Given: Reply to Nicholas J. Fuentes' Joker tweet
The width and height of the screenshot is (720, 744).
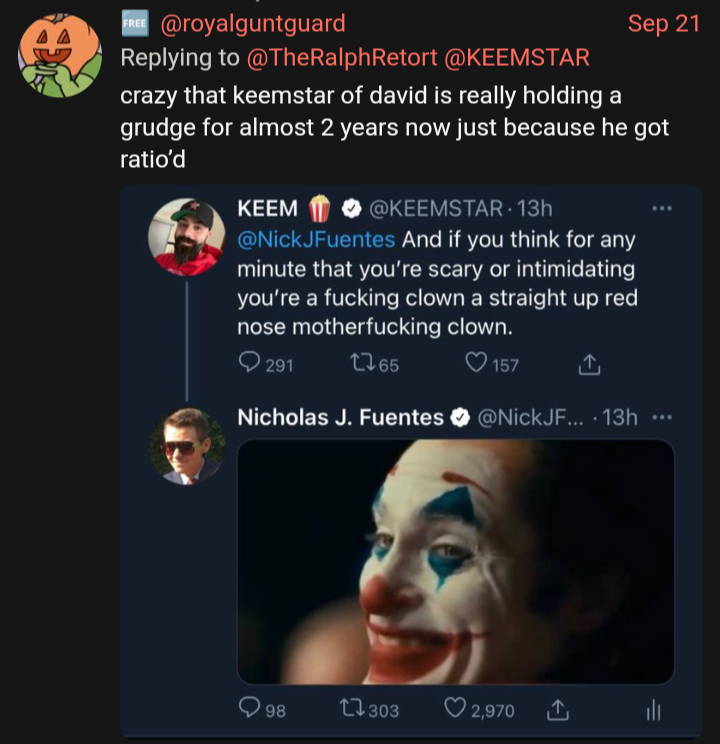Looking at the screenshot, I should (x=250, y=709).
